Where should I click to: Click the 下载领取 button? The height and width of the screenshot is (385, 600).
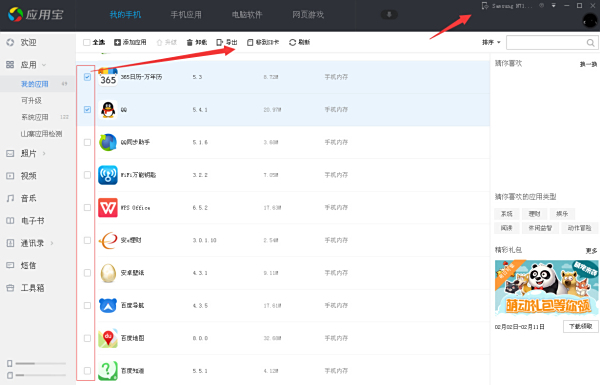point(581,326)
